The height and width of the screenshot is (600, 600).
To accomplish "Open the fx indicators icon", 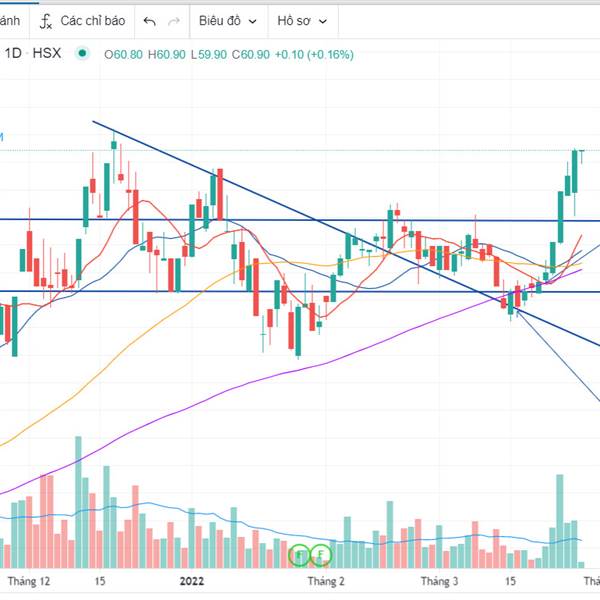I will (46, 21).
